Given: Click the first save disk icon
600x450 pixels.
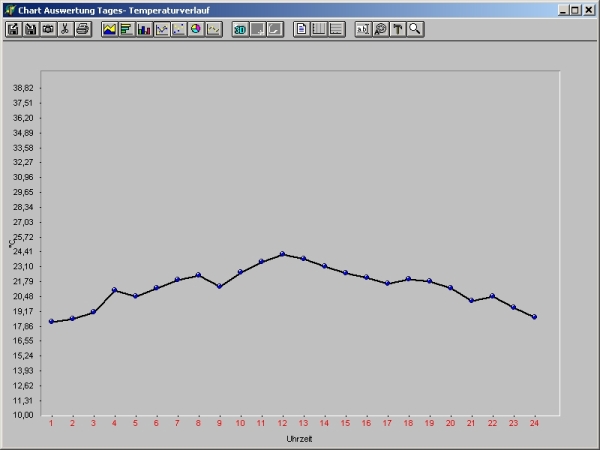Looking at the screenshot, I should pyautogui.click(x=13, y=29).
